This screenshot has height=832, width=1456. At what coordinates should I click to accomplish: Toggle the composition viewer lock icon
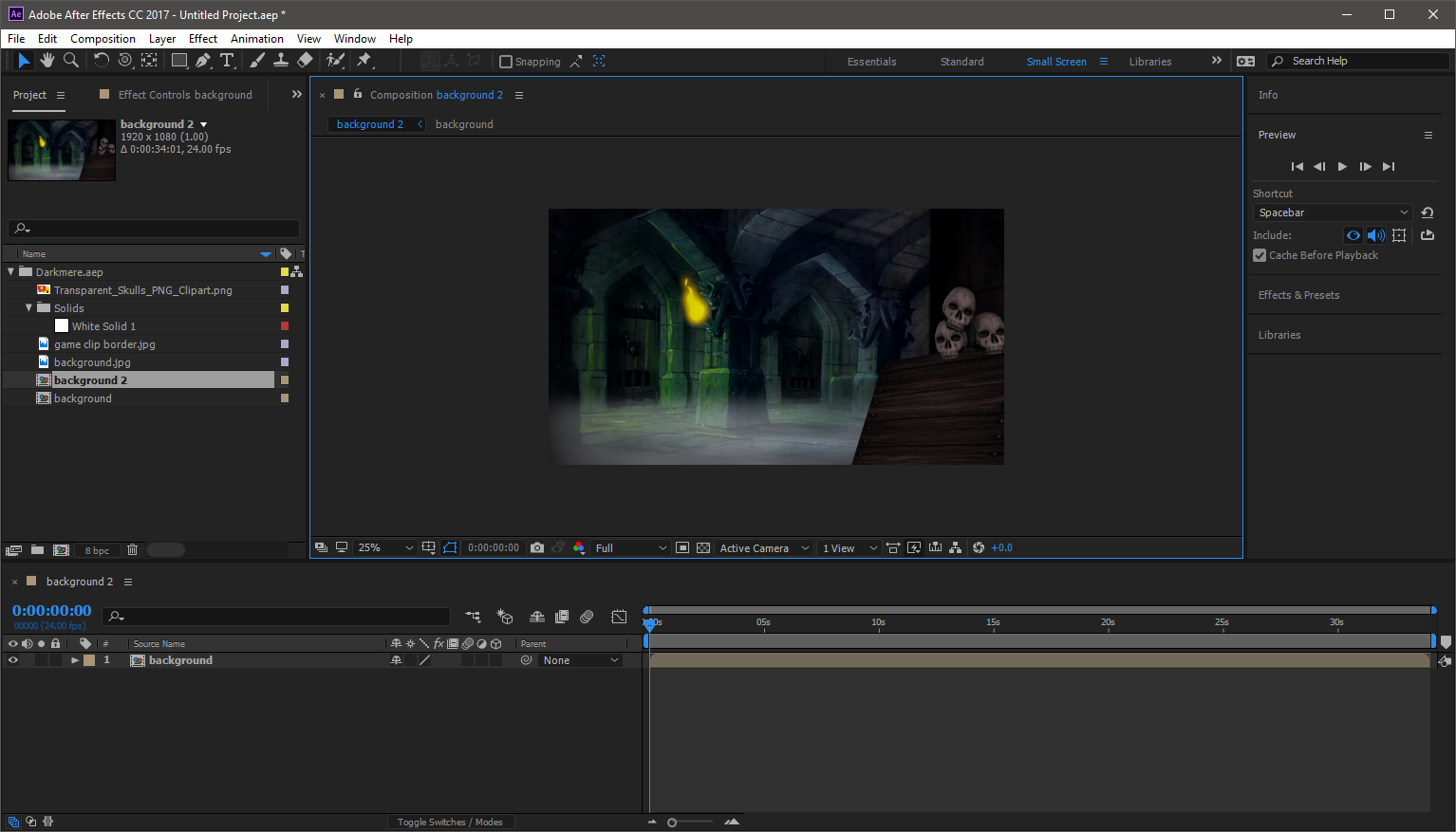(358, 94)
